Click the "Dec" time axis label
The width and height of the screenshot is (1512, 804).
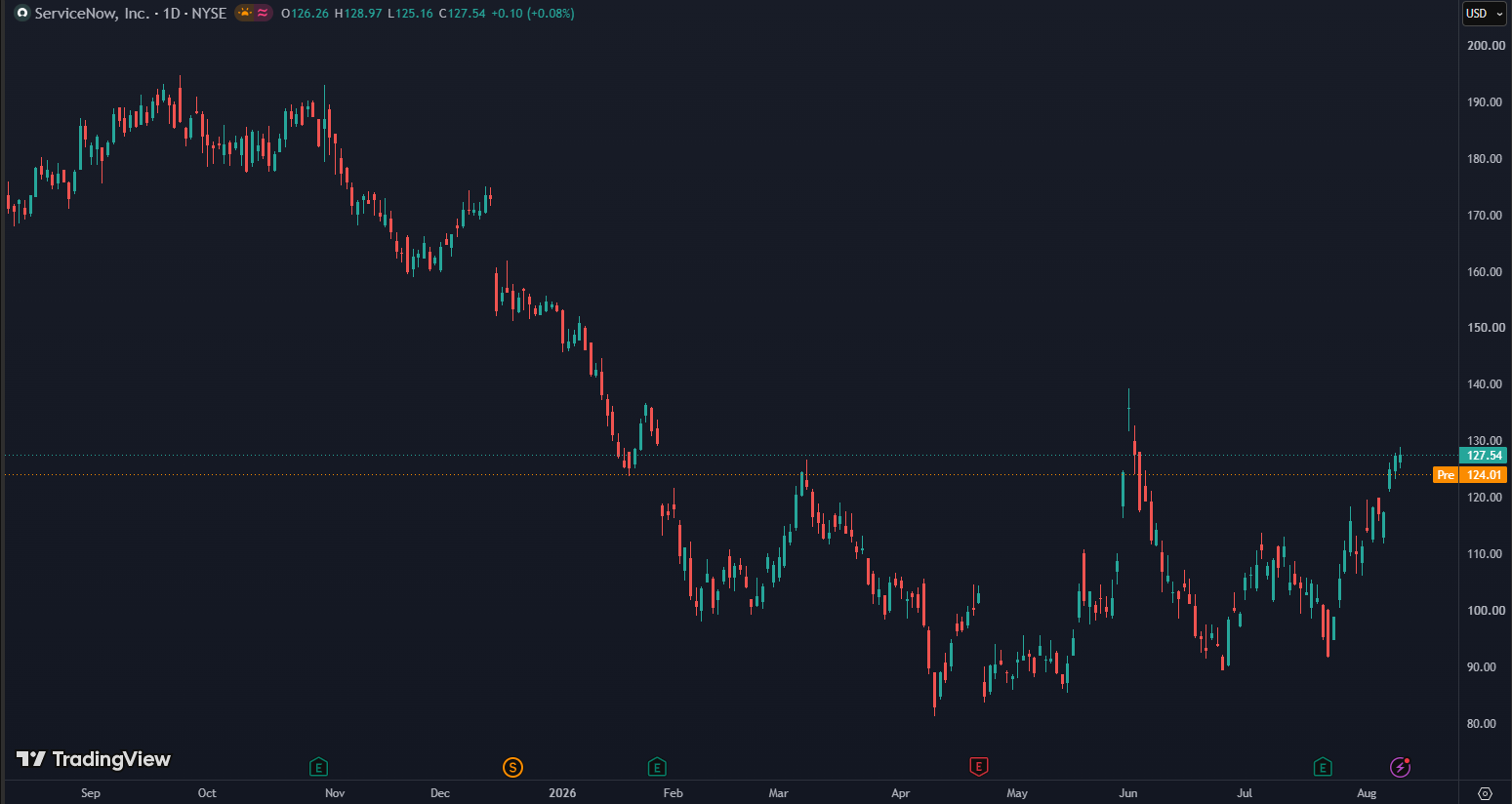coord(440,793)
